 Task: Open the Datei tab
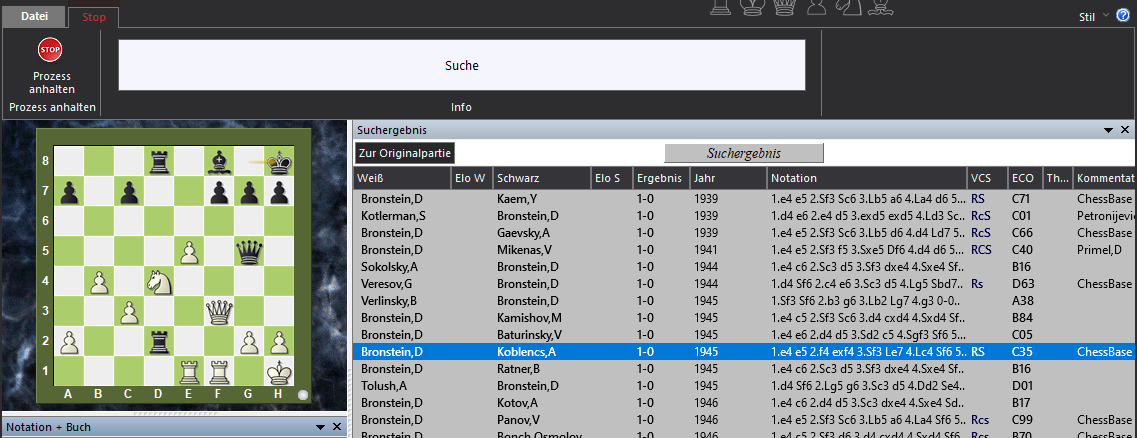34,16
